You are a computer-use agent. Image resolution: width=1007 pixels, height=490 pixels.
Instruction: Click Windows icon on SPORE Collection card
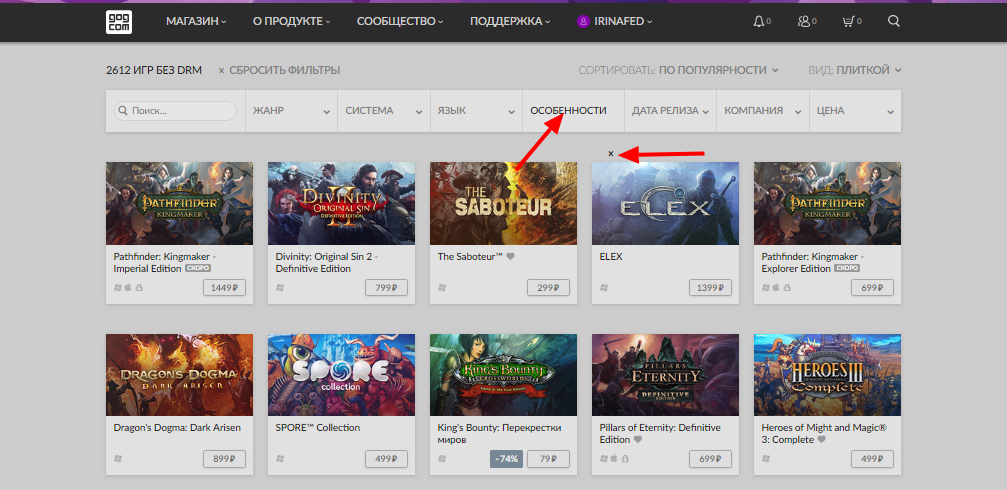tap(279, 459)
